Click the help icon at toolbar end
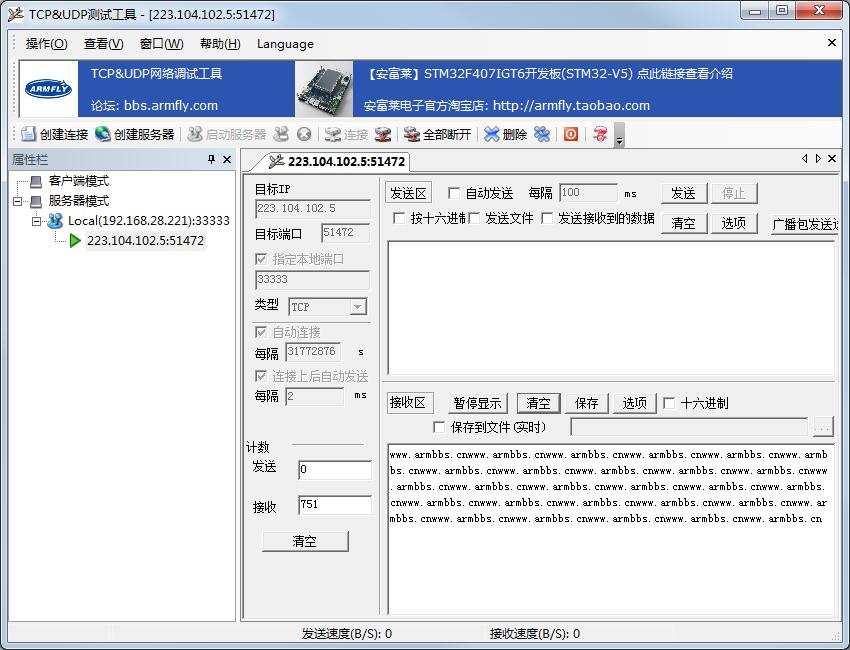This screenshot has height=650, width=850. pyautogui.click(x=600, y=134)
